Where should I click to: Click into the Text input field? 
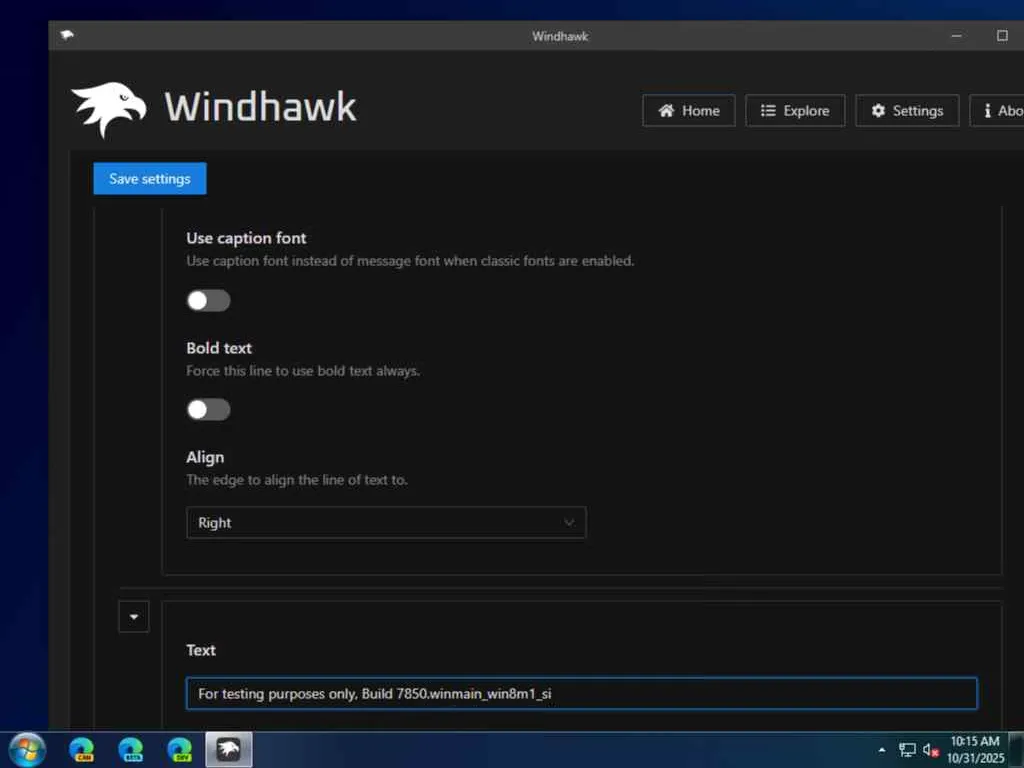tap(581, 694)
